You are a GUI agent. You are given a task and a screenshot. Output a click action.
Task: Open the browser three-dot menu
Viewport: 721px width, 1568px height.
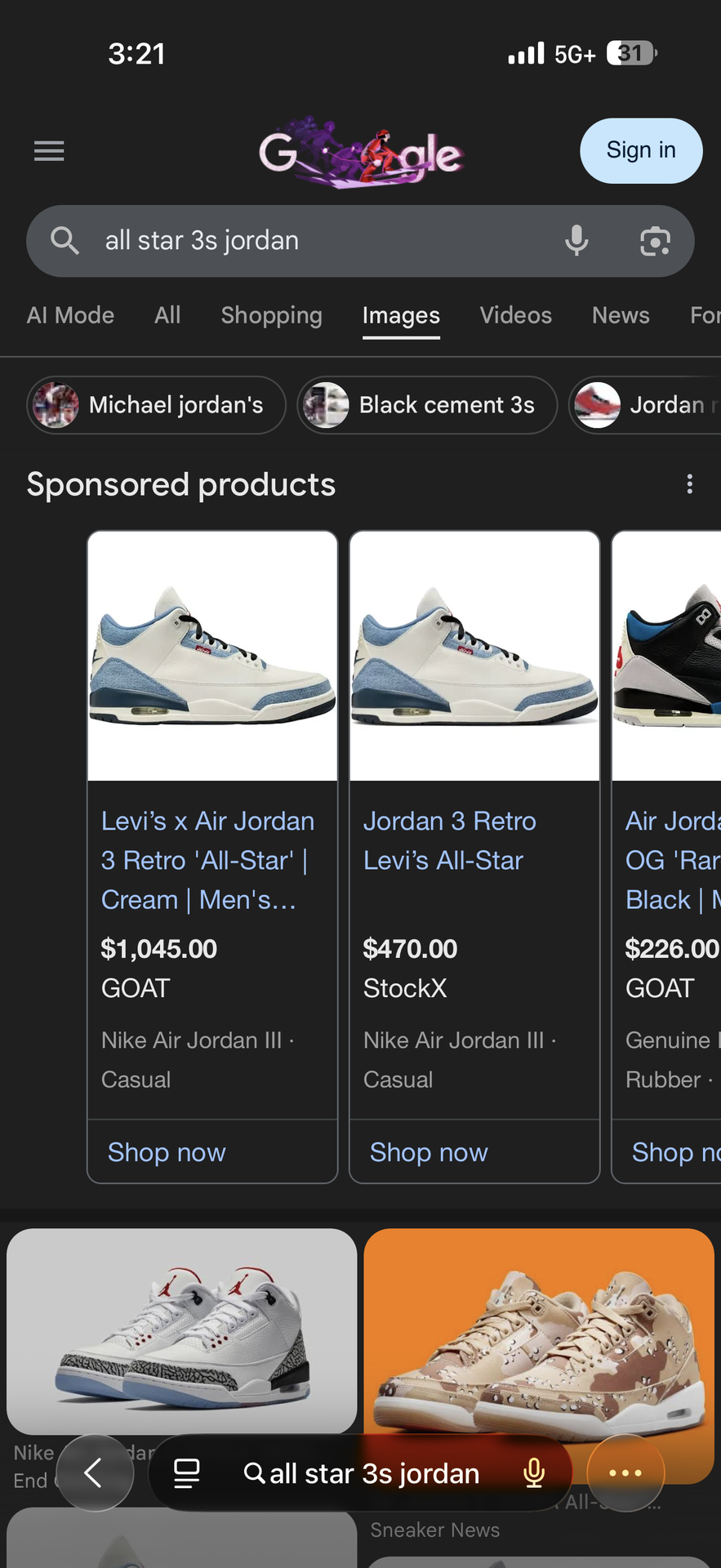tap(625, 1472)
